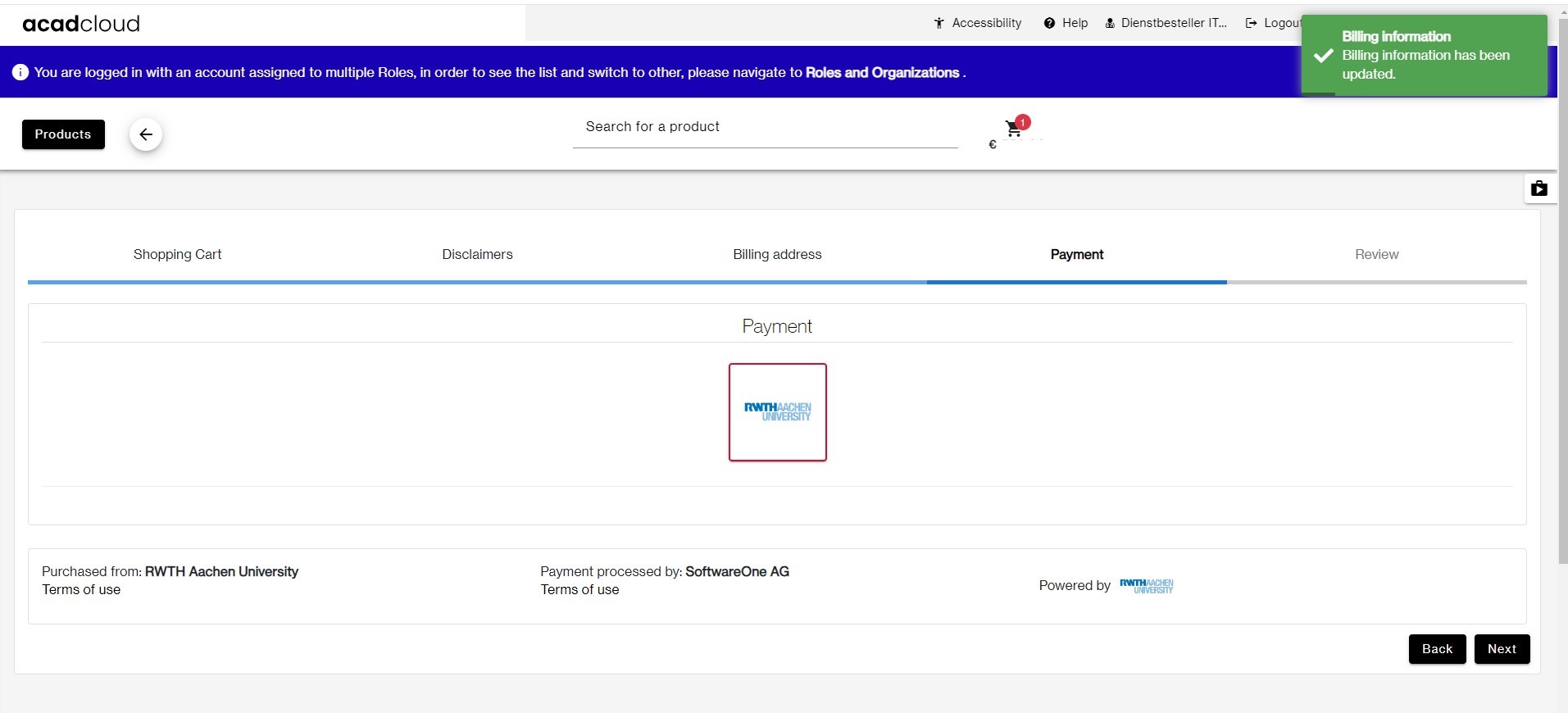
Task: Click the green notification checkmark icon
Action: click(1323, 56)
